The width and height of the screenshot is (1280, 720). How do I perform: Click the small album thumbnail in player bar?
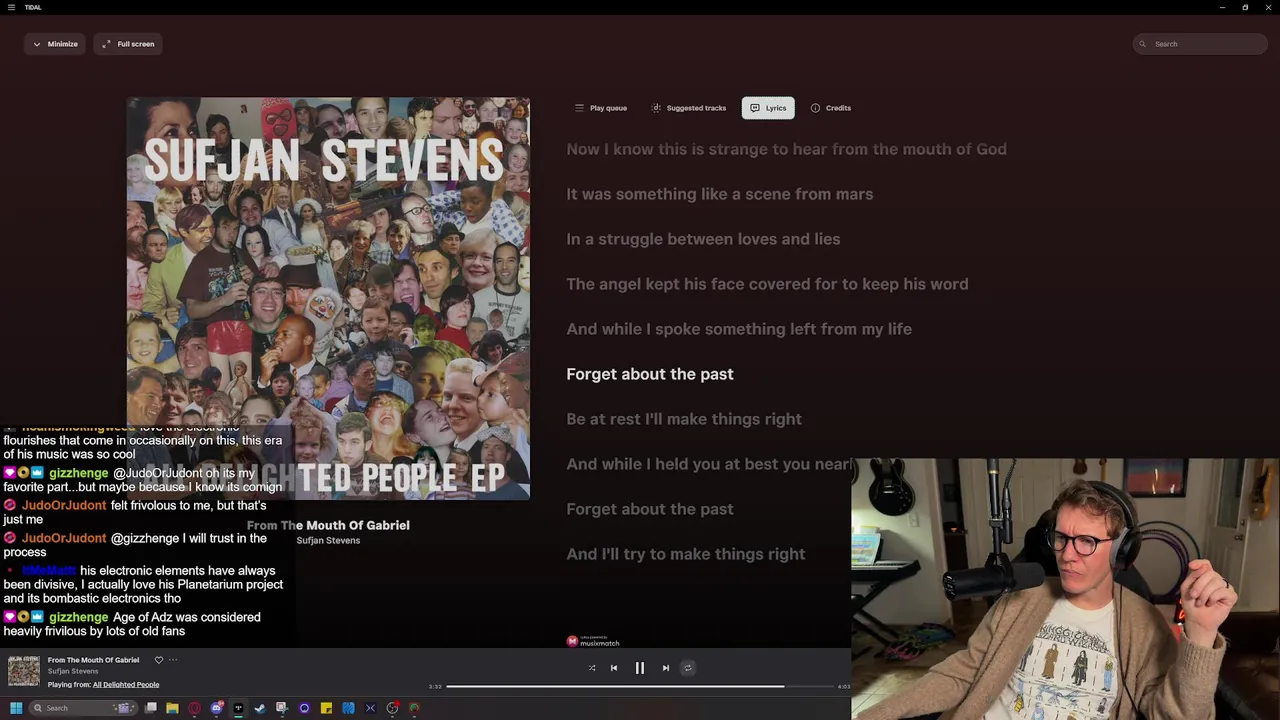(x=24, y=671)
